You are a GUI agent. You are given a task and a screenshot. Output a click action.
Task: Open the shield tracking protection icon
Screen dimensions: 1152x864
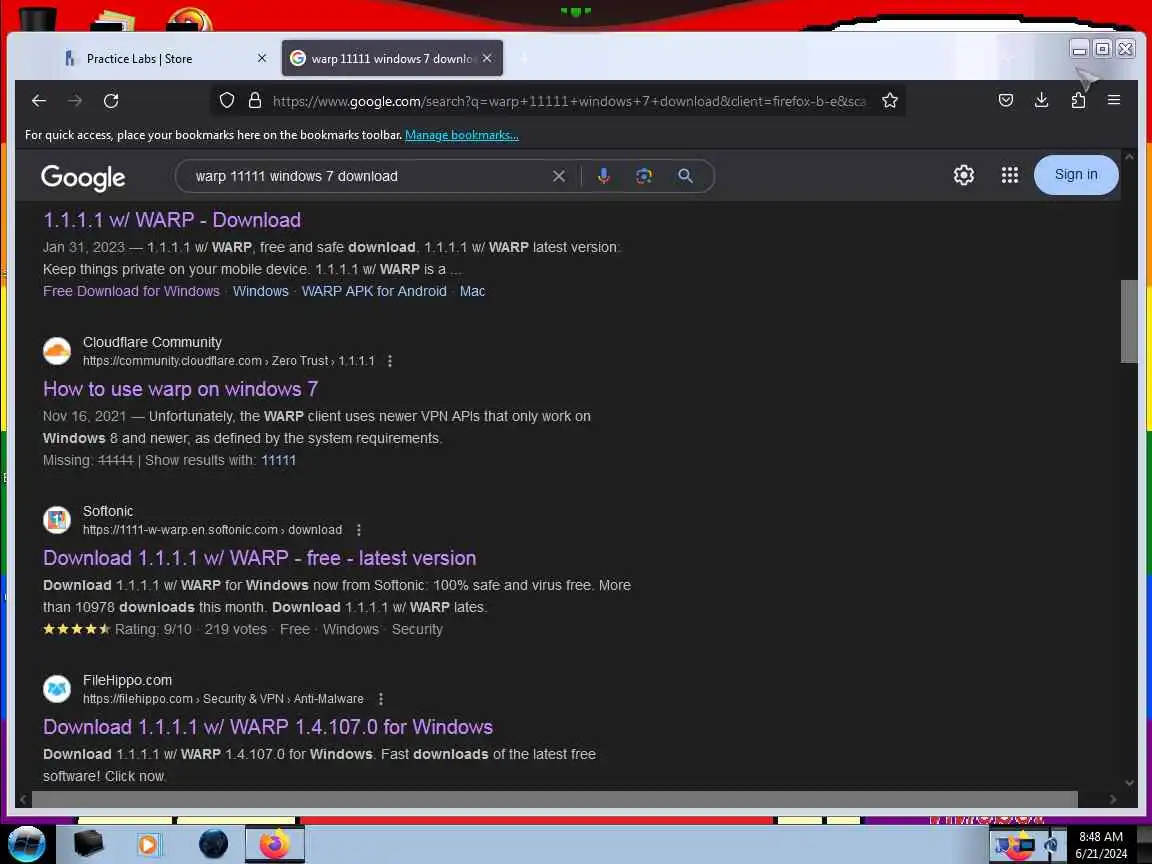227,101
